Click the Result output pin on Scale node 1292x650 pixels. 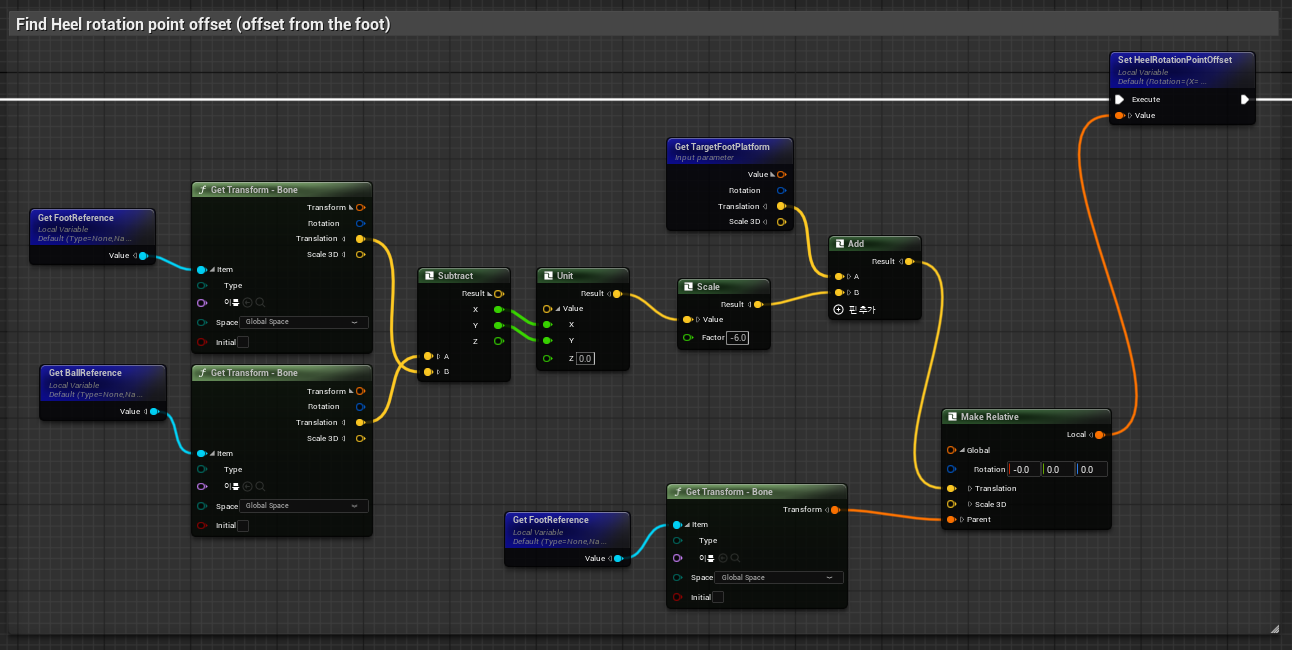click(x=759, y=304)
